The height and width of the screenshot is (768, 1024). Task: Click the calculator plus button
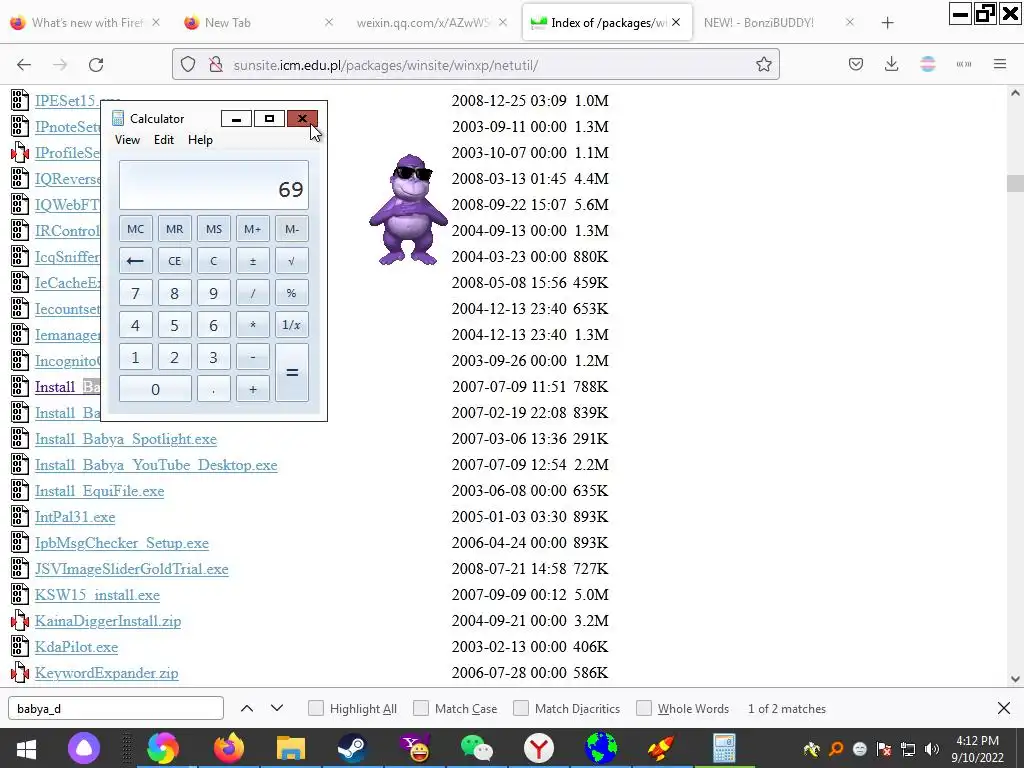click(x=253, y=389)
